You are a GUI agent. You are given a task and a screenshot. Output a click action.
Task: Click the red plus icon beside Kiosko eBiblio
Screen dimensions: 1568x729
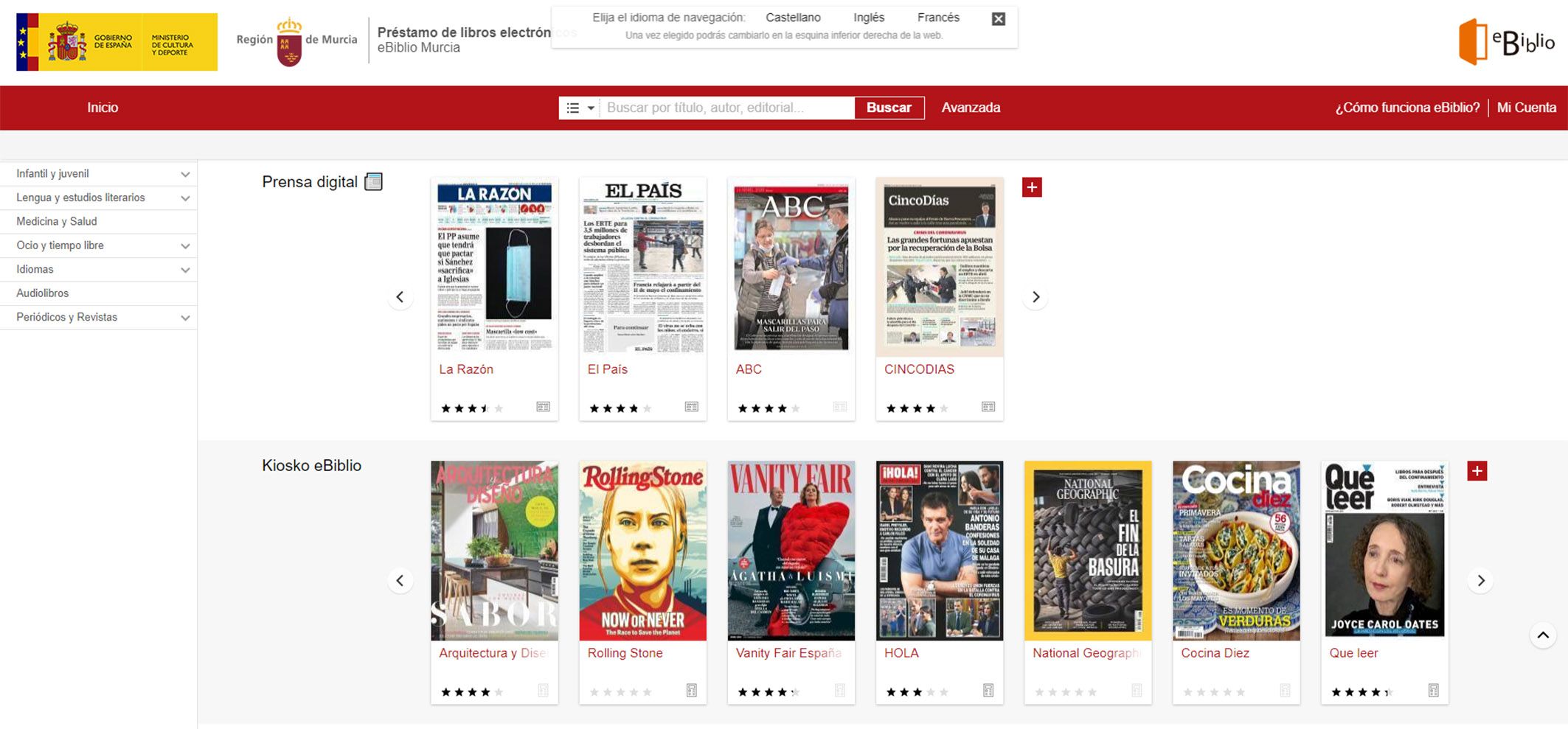(x=1477, y=471)
